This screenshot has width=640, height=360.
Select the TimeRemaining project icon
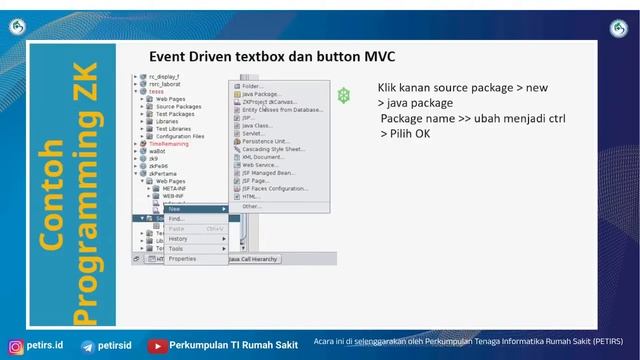pos(143,144)
